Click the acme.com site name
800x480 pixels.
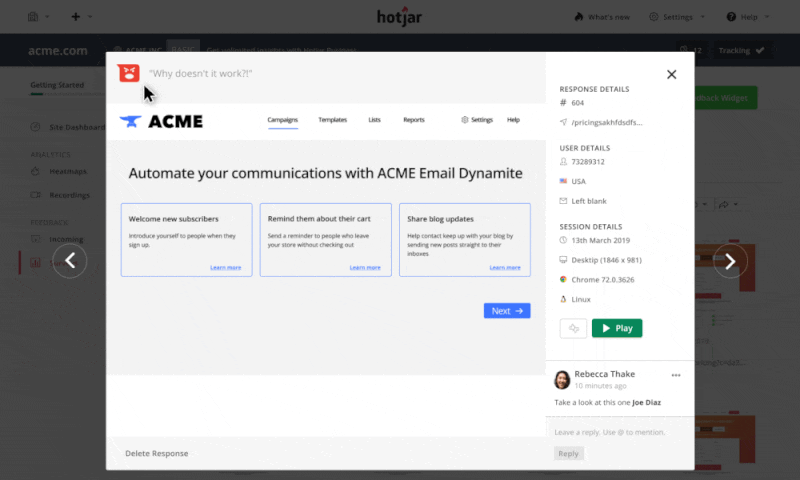coord(58,50)
